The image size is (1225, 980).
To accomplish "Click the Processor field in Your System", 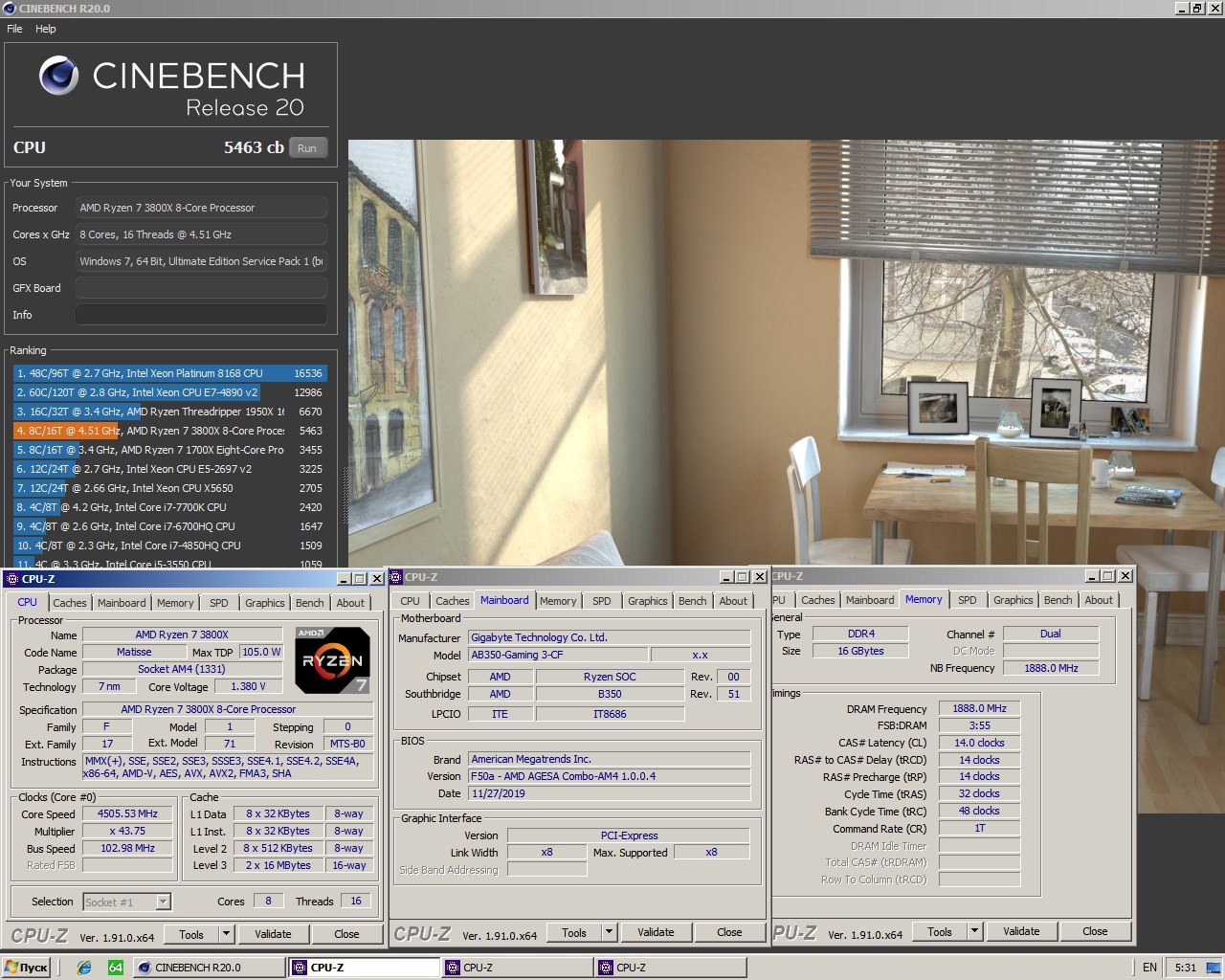I will tap(201, 208).
